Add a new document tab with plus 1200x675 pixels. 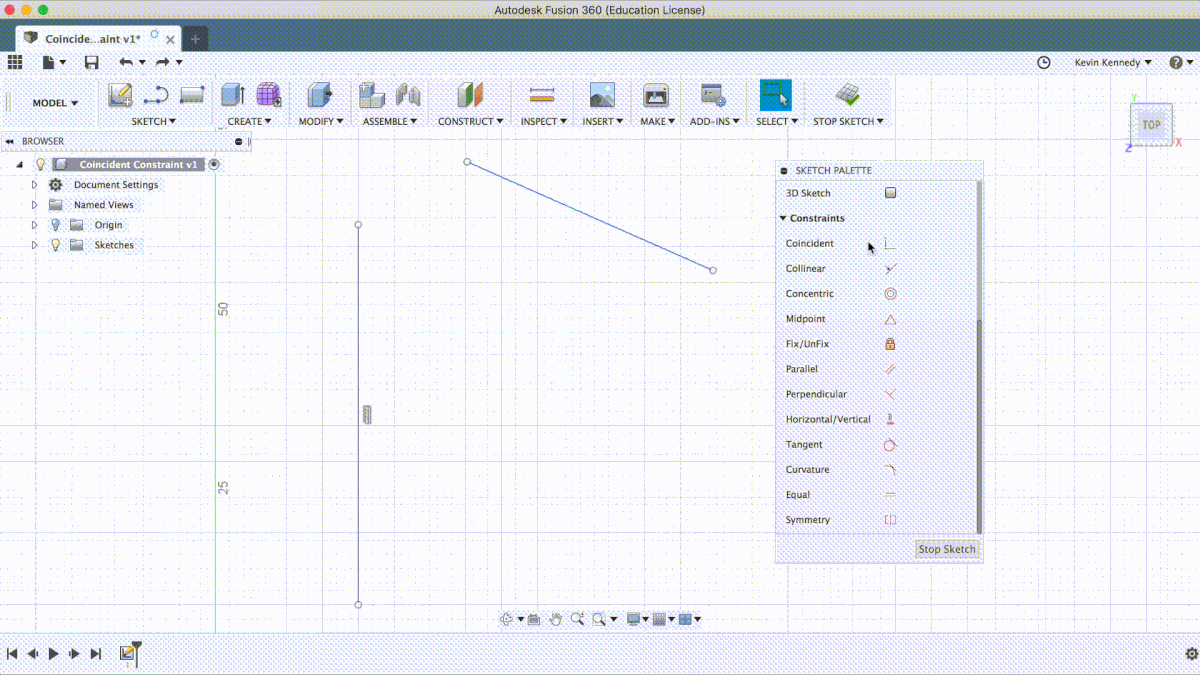click(195, 39)
